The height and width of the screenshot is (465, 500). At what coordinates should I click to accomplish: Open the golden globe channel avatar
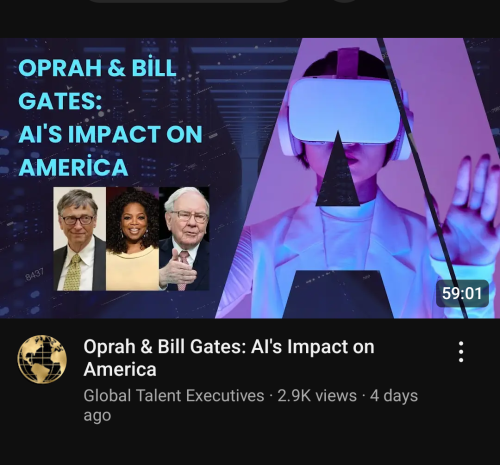coord(42,359)
